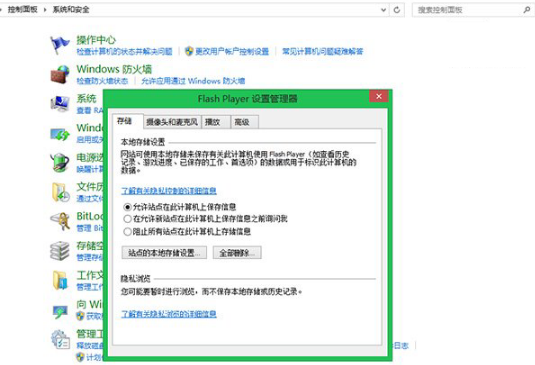Open the 系统 heading link
This screenshot has width=535, height=365.
86,98
